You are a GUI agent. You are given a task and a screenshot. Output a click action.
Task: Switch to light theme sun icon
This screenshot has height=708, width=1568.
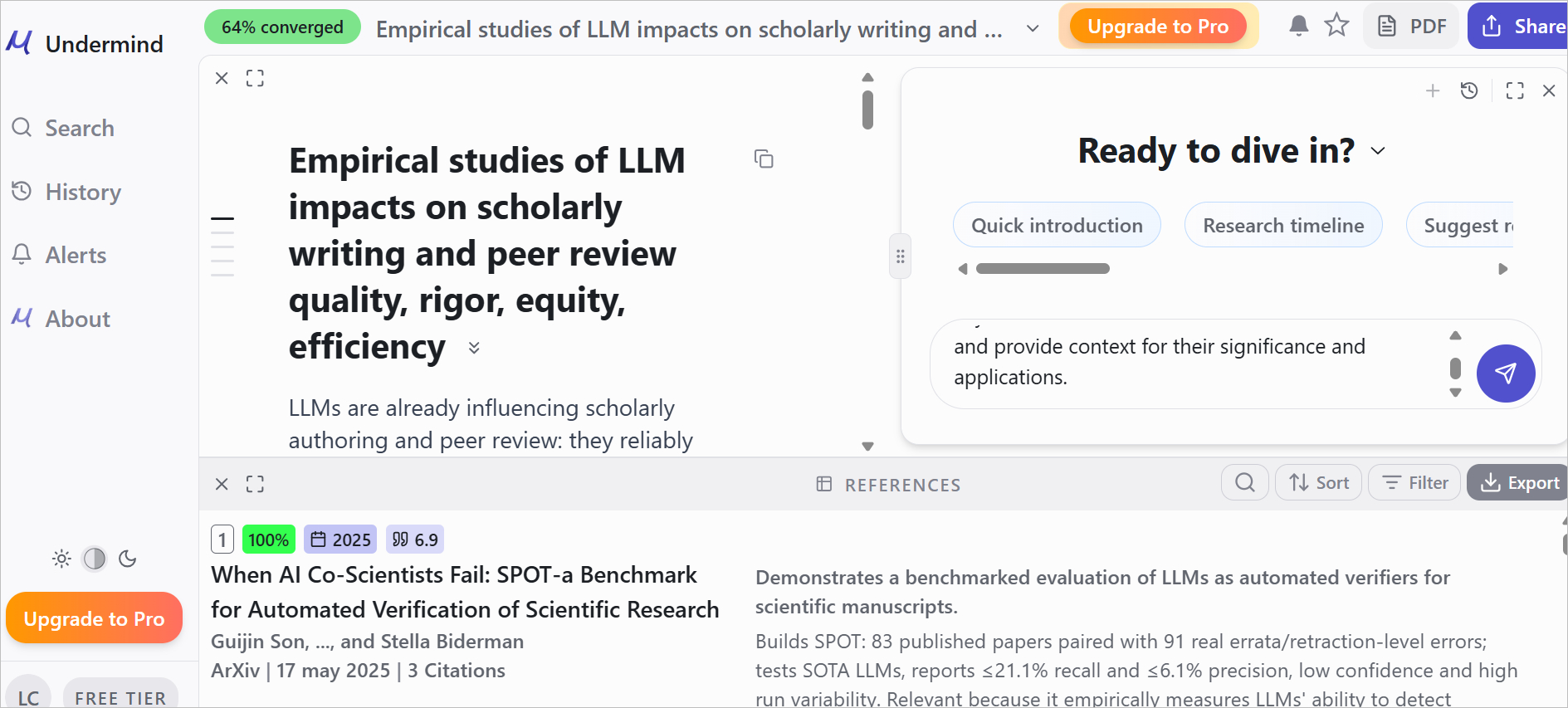(61, 559)
